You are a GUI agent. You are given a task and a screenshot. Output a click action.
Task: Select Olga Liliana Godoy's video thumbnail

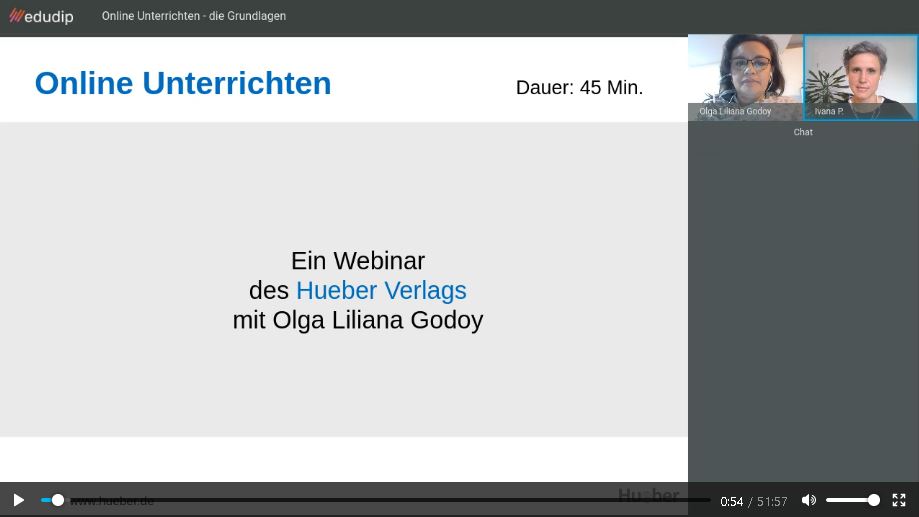pyautogui.click(x=746, y=77)
